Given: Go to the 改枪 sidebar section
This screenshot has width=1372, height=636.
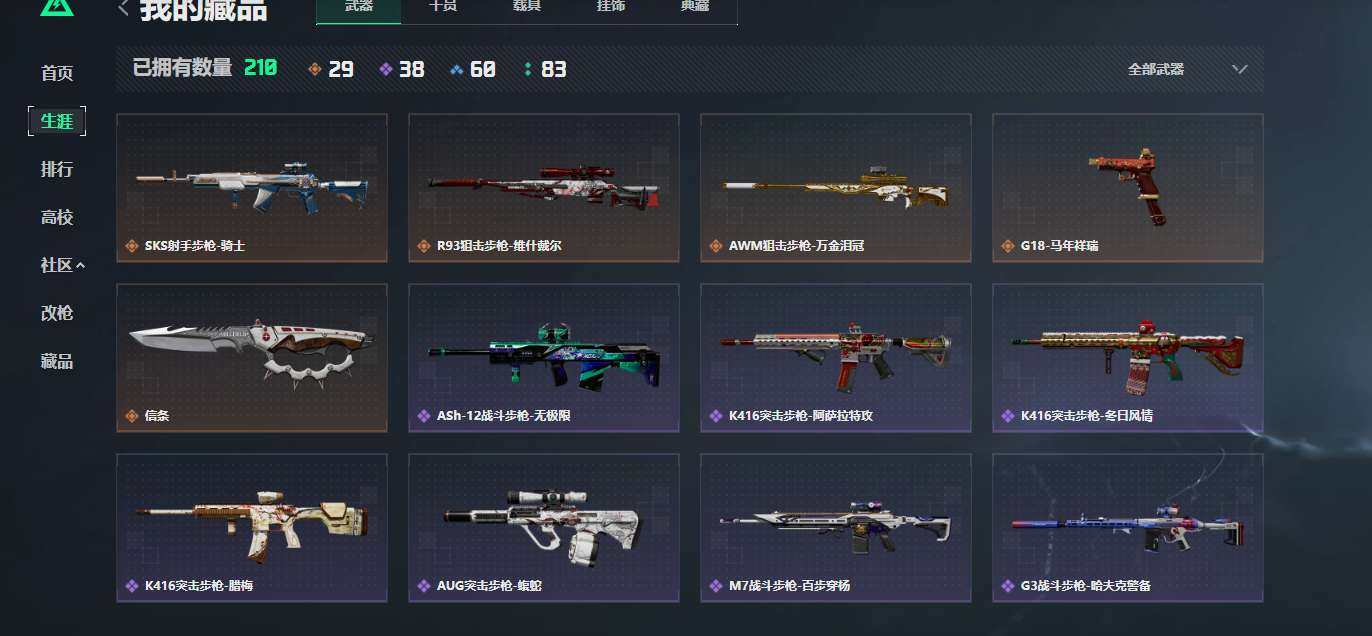Looking at the screenshot, I should pos(57,313).
